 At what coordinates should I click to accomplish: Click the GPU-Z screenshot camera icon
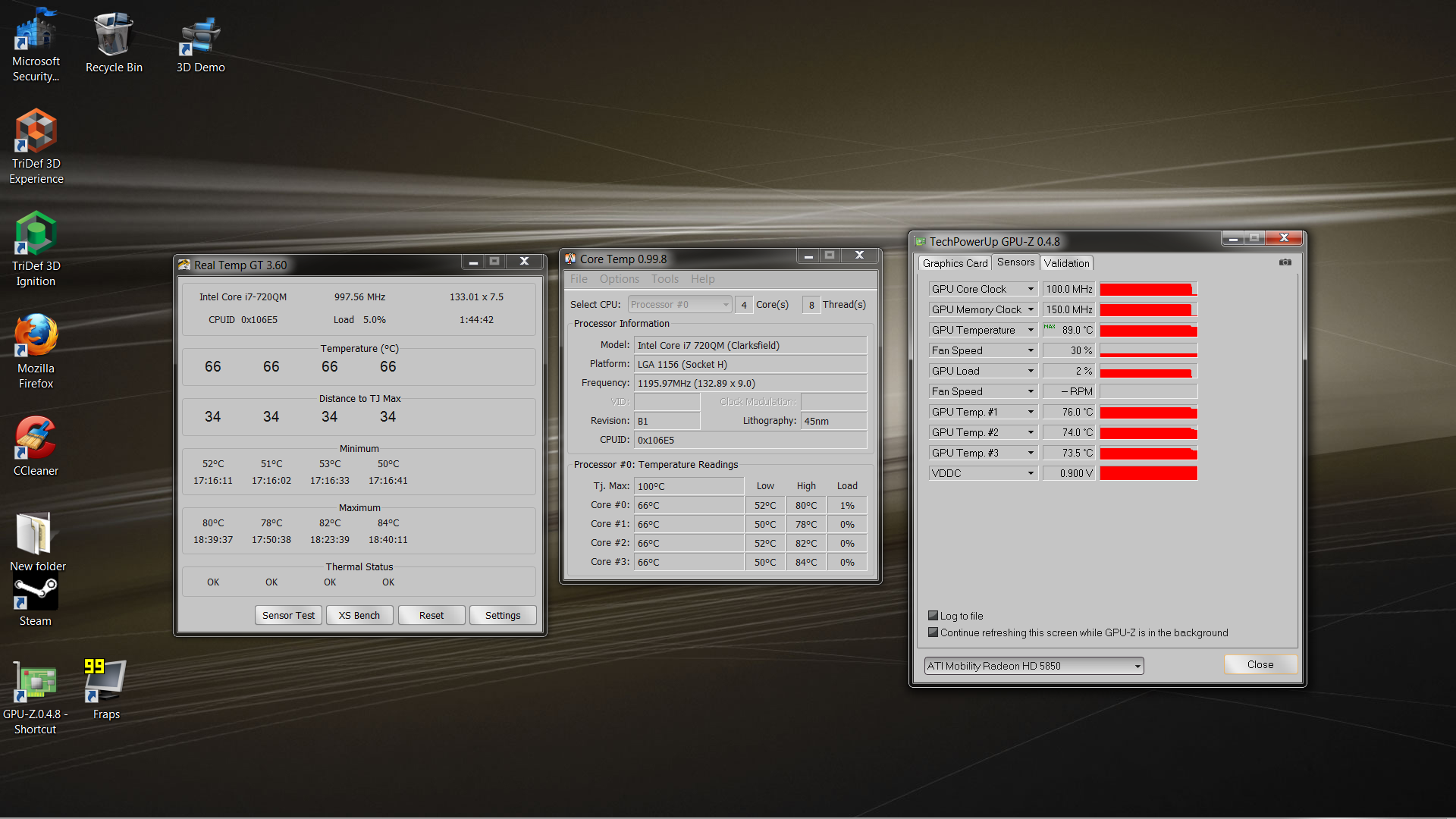pyautogui.click(x=1285, y=262)
